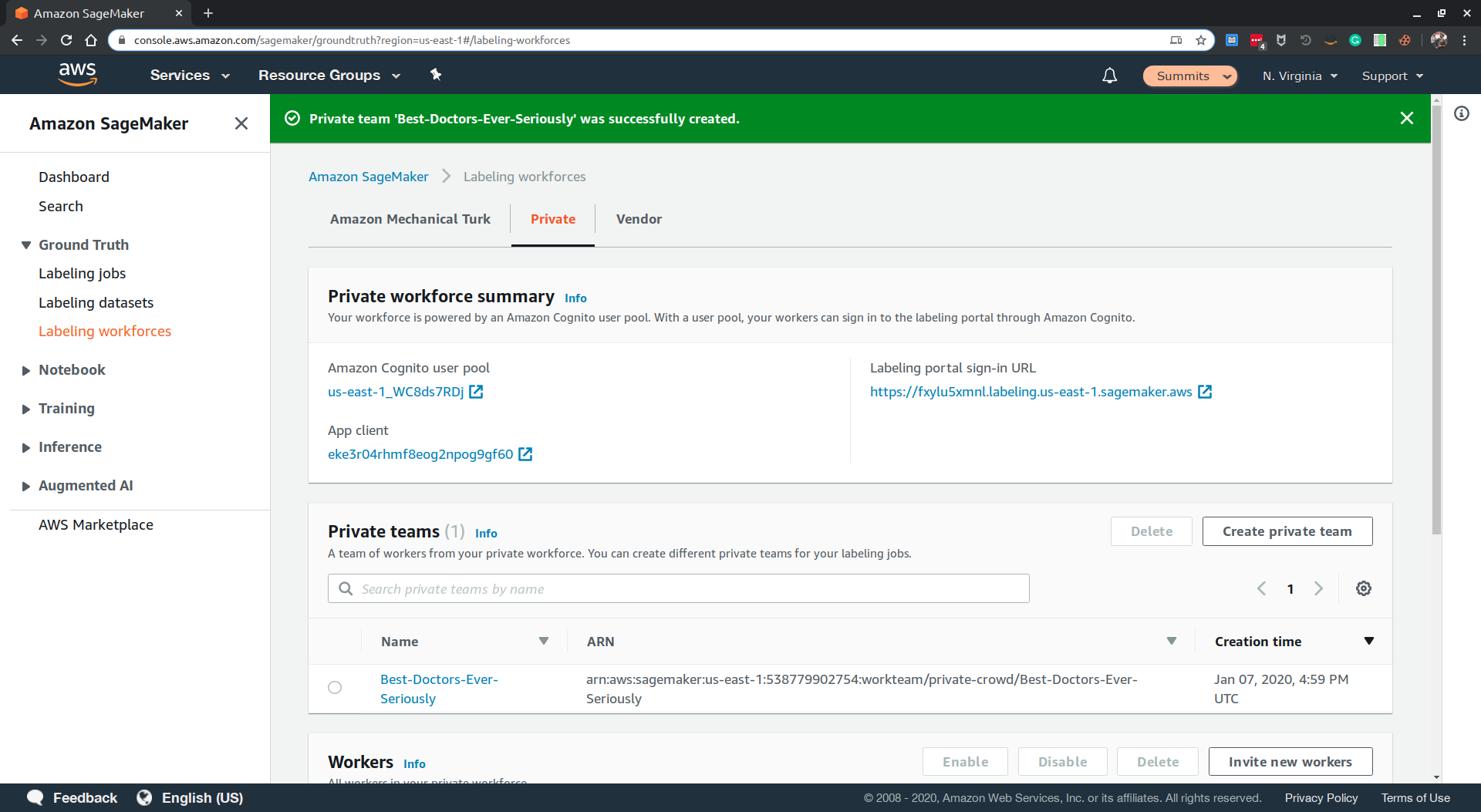Open Labeling workforces sidebar item
This screenshot has width=1481, height=812.
click(105, 331)
